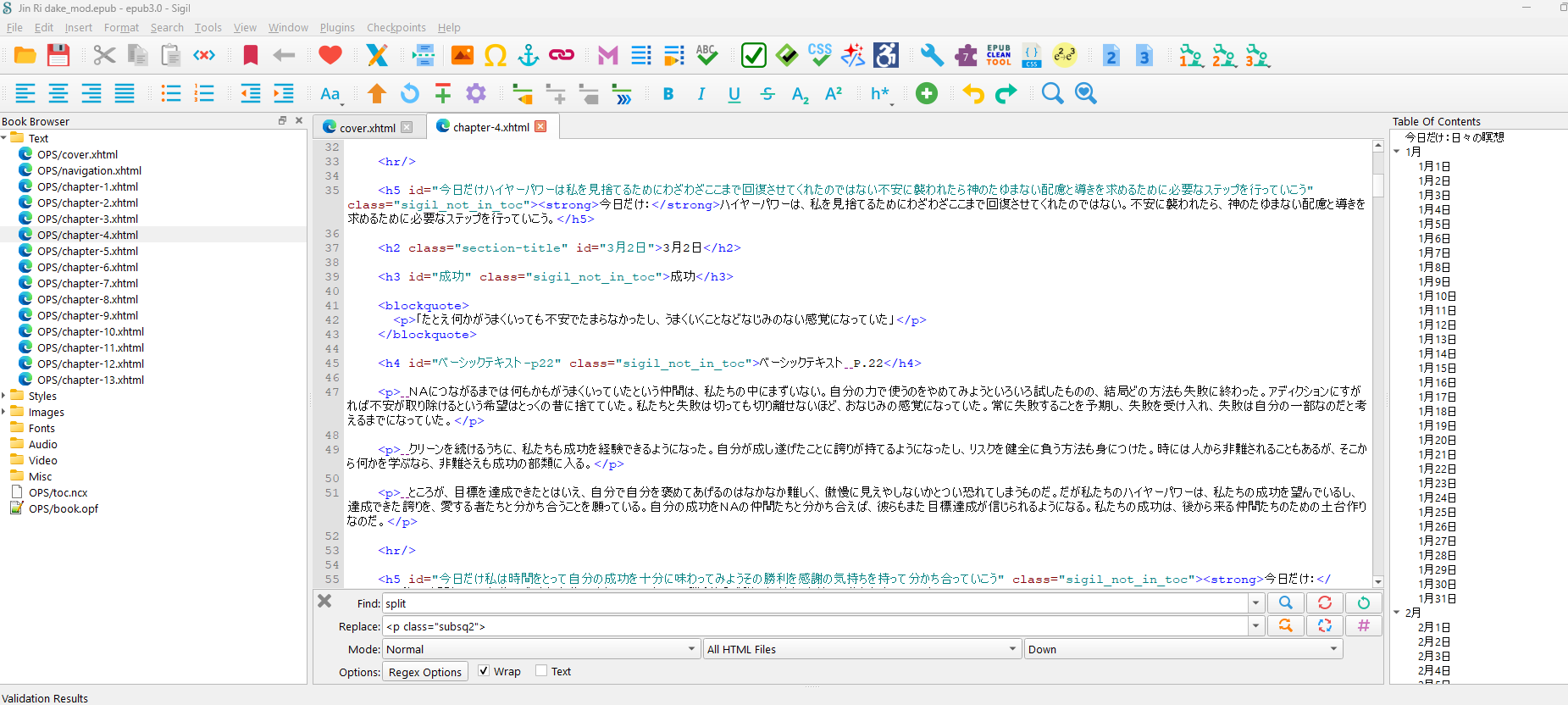
Task: Open the Tools menu
Action: tap(208, 27)
